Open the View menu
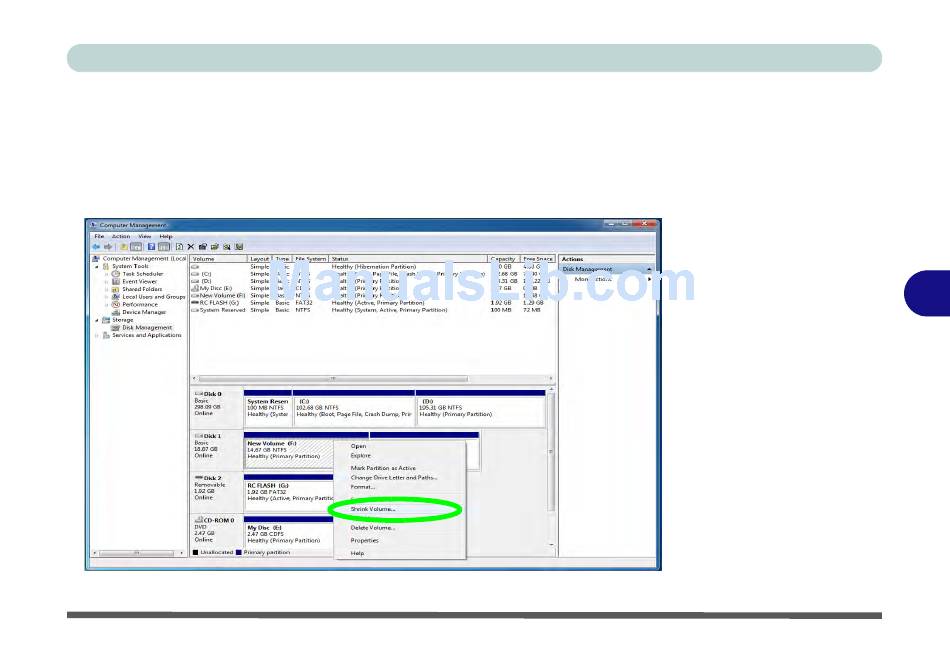 coord(145,236)
